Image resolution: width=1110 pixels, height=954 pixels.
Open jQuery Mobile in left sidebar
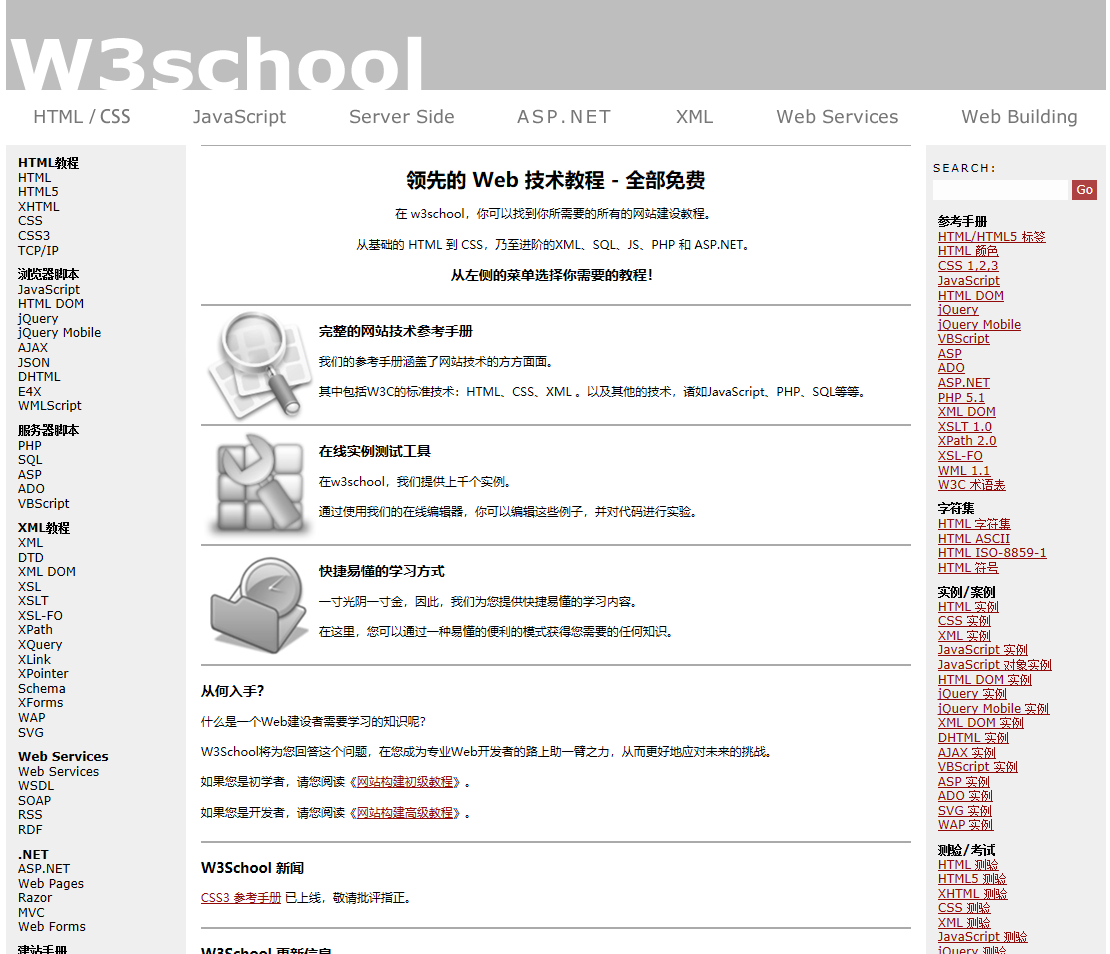tap(59, 333)
